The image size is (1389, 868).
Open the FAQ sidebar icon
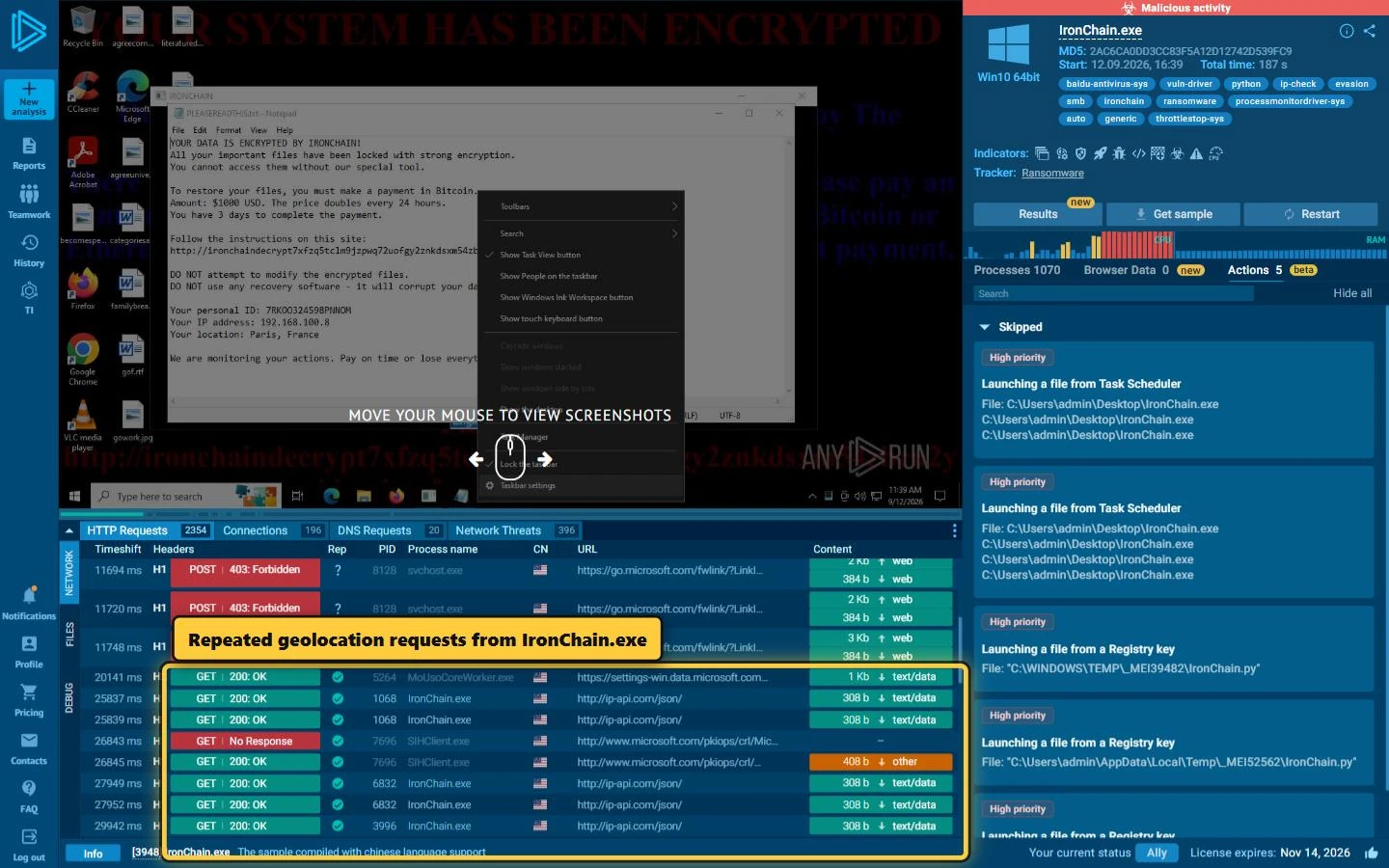(x=29, y=797)
